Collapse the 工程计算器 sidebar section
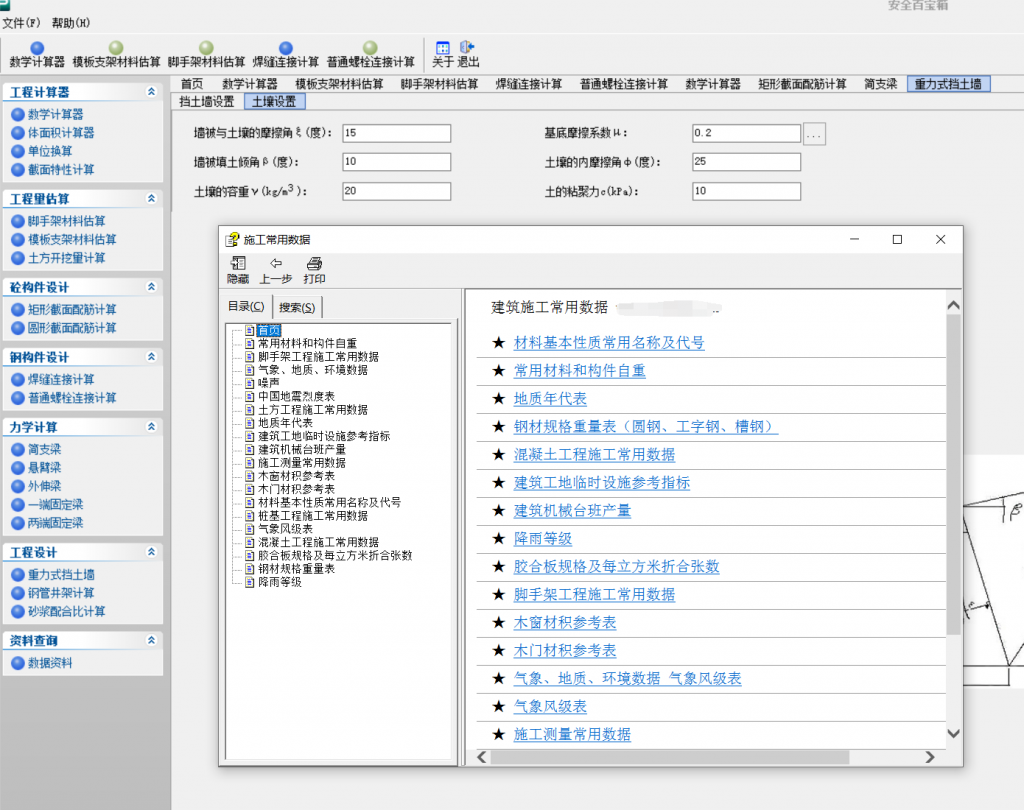The height and width of the screenshot is (810, 1024). (152, 92)
